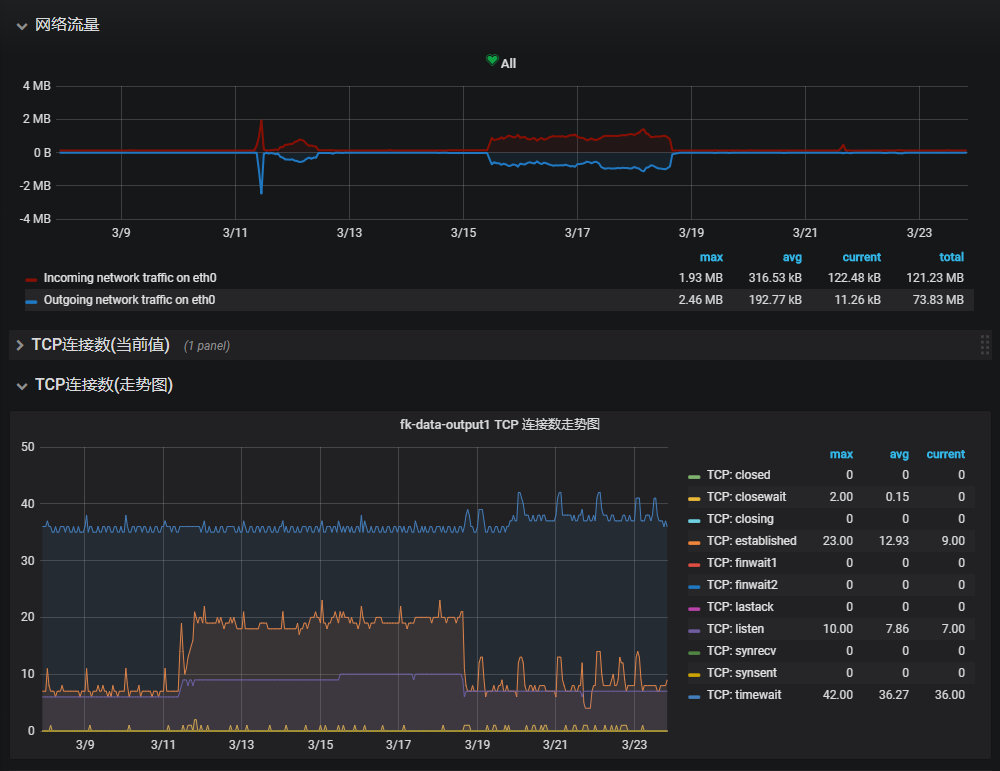The image size is (1000, 771).
Task: Click the green heart alert icon beside All
Action: click(492, 61)
